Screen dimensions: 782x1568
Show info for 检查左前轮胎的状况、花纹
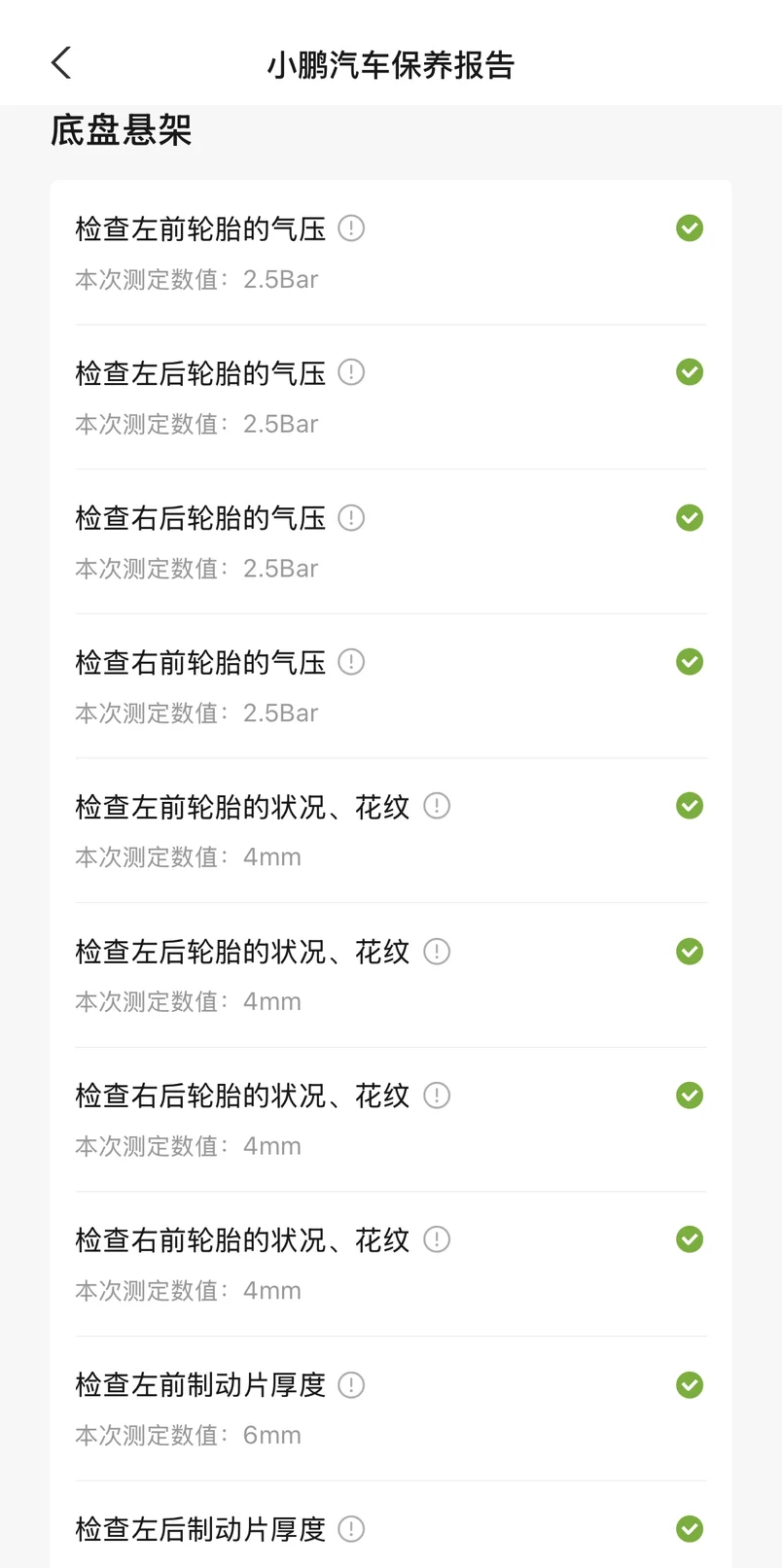[x=437, y=806]
